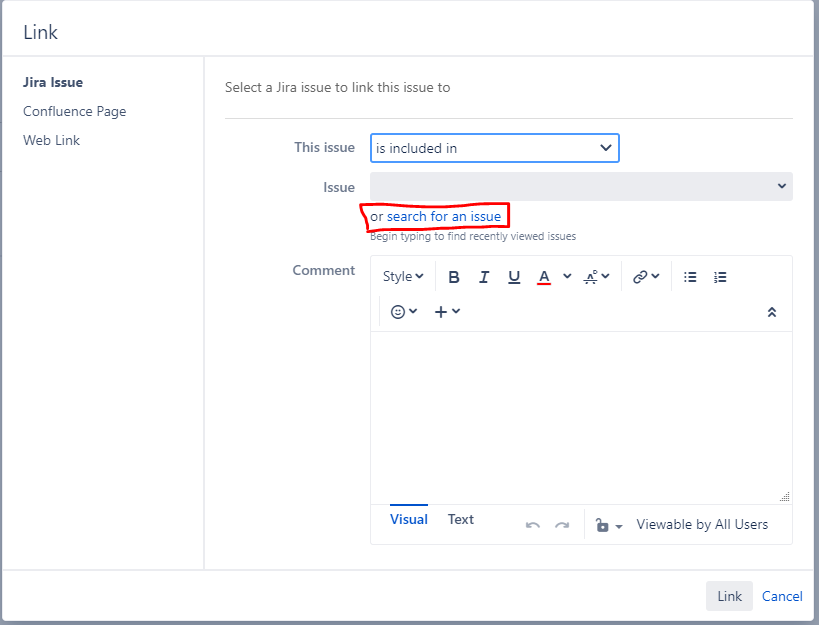Screen dimensions: 819x625
Task: Click the comment area resize handle
Action: tap(785, 497)
